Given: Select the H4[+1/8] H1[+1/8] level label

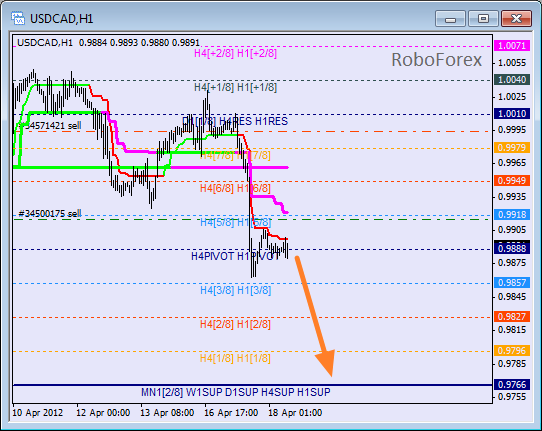Looking at the screenshot, I should point(235,87).
